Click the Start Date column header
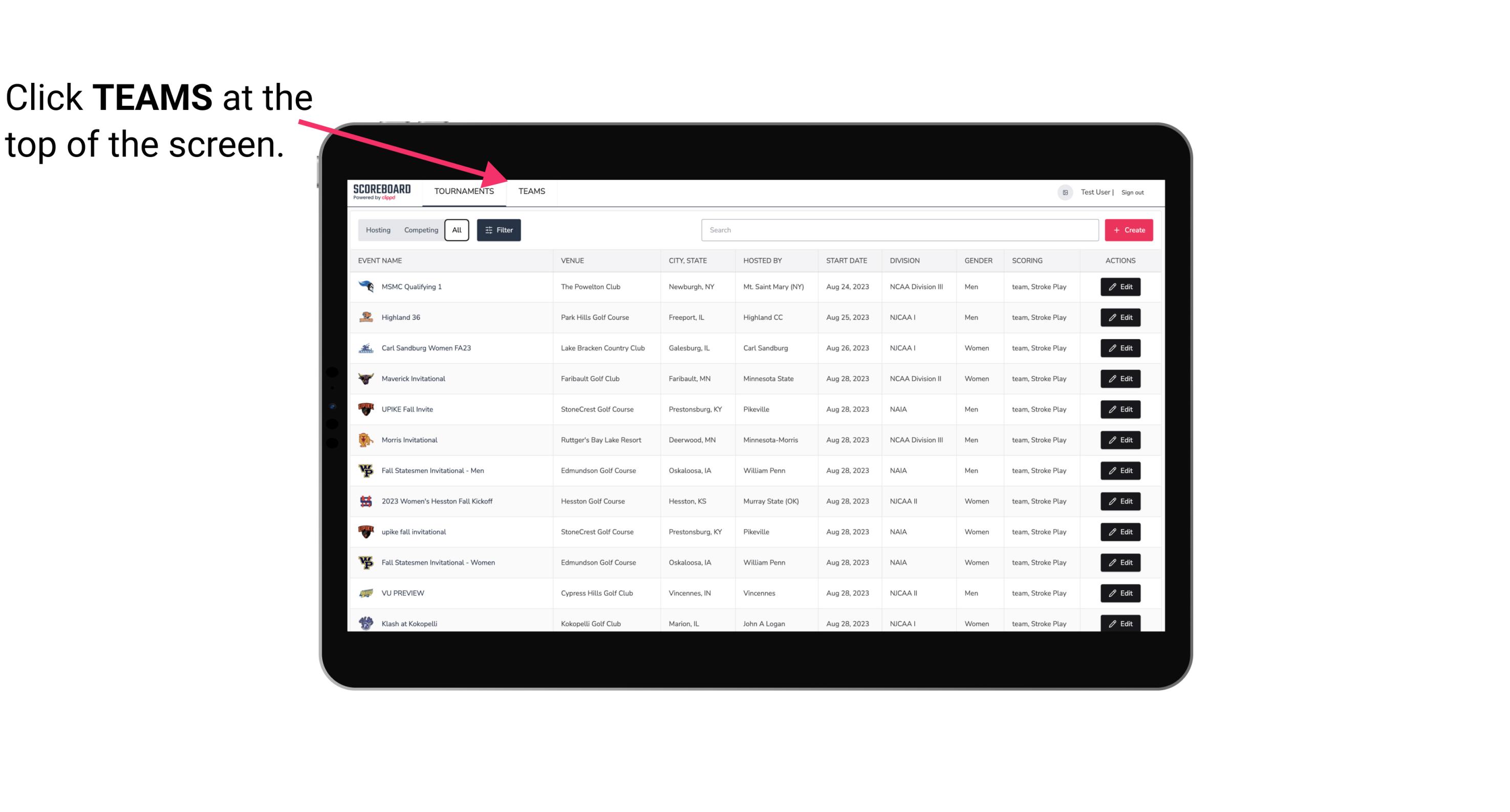Image resolution: width=1510 pixels, height=812 pixels. tap(846, 260)
